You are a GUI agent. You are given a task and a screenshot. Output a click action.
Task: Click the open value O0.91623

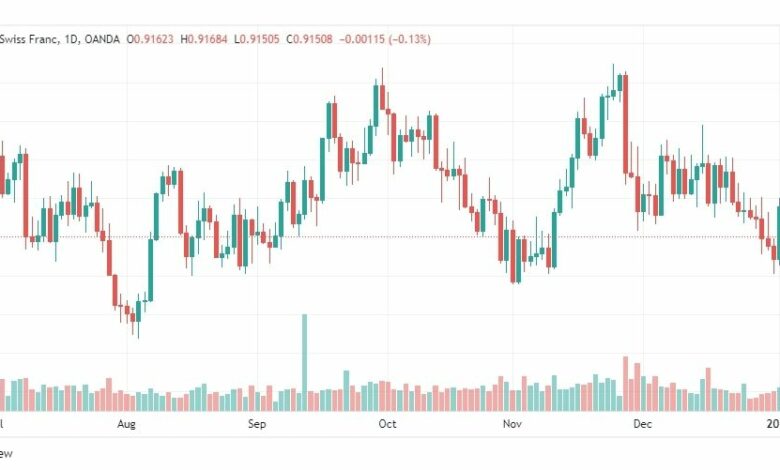(x=150, y=39)
